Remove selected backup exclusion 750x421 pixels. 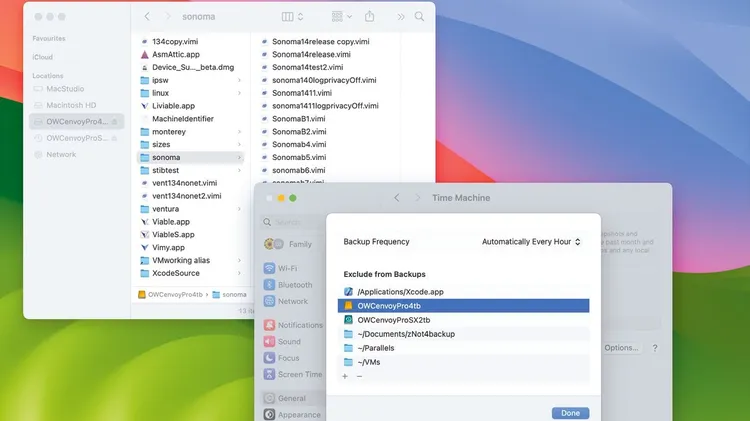coord(359,377)
